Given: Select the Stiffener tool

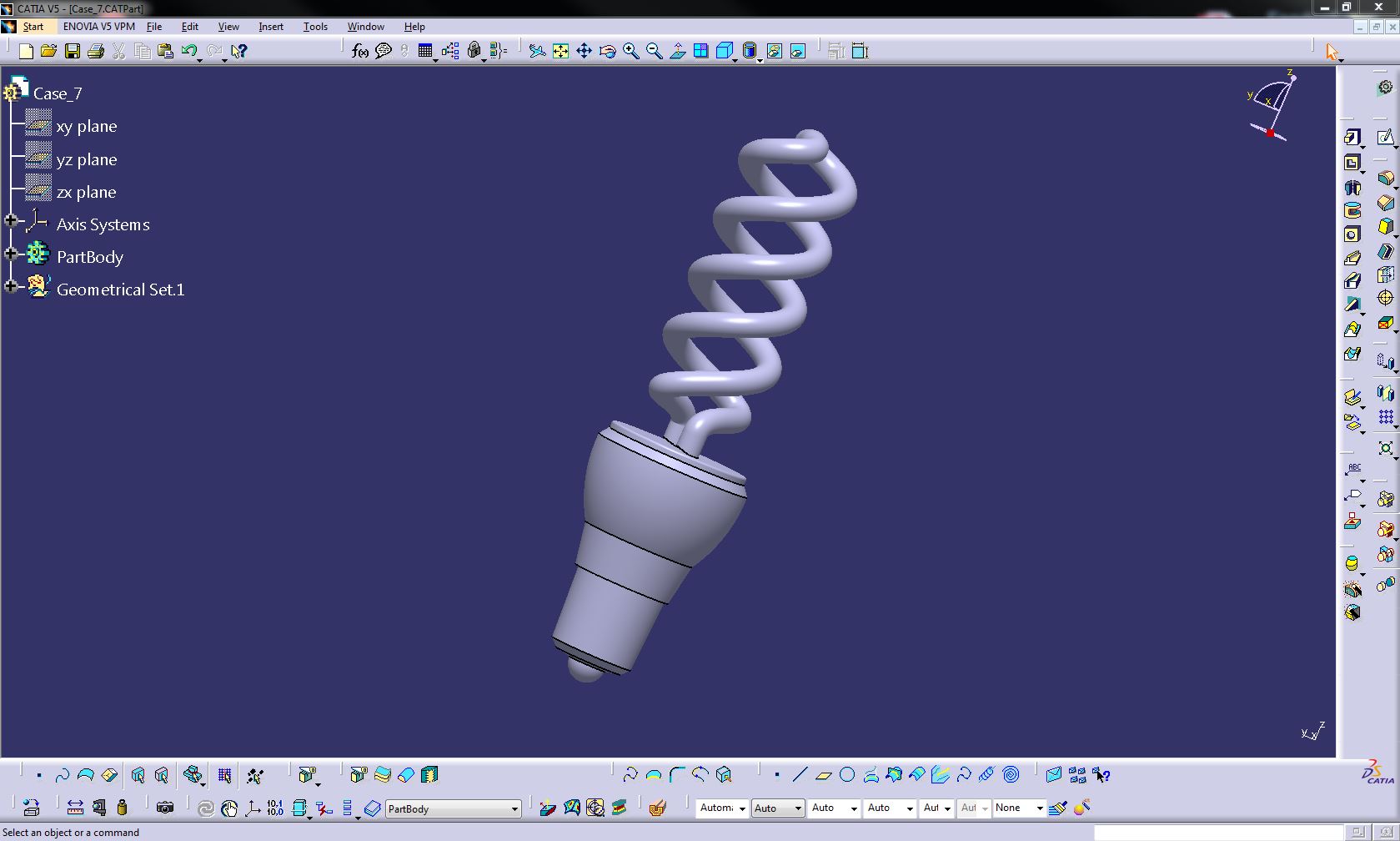Looking at the screenshot, I should tap(1352, 305).
